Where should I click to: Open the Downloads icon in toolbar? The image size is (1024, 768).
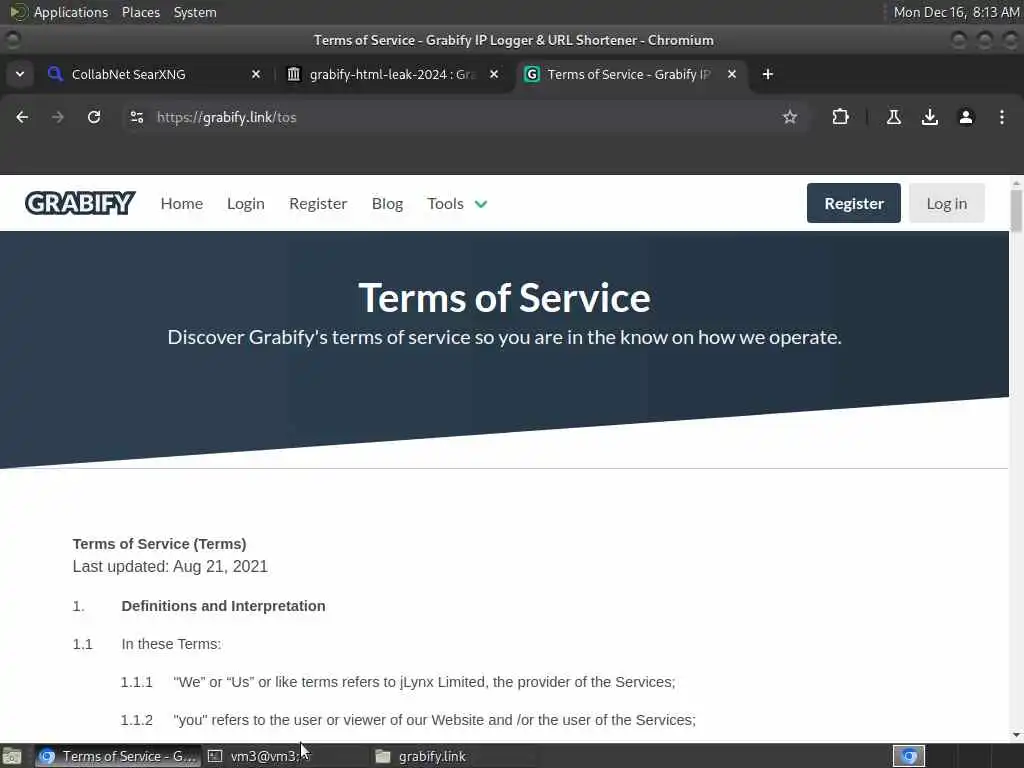(x=929, y=117)
